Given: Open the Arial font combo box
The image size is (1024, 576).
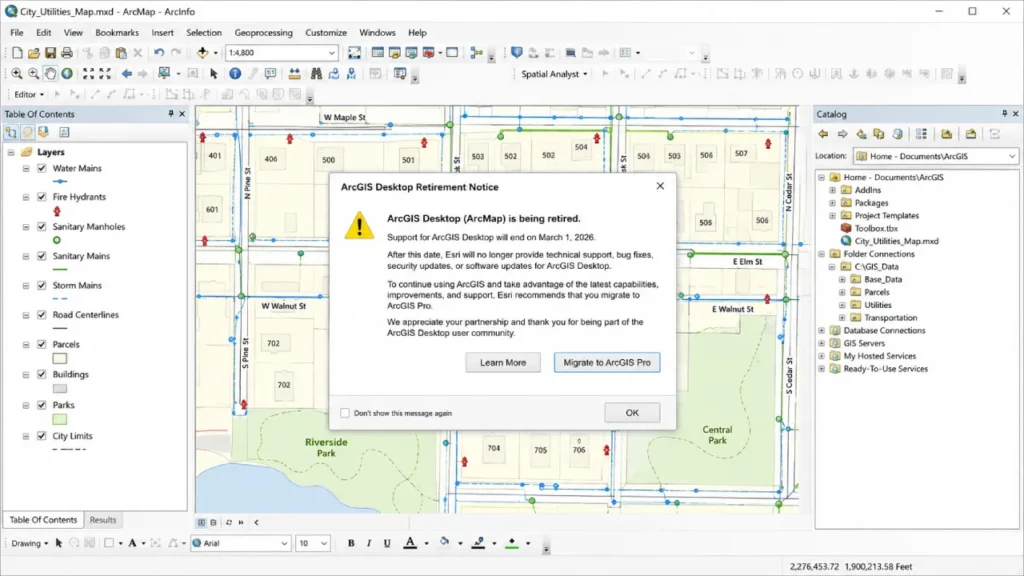Looking at the screenshot, I should tap(240, 543).
